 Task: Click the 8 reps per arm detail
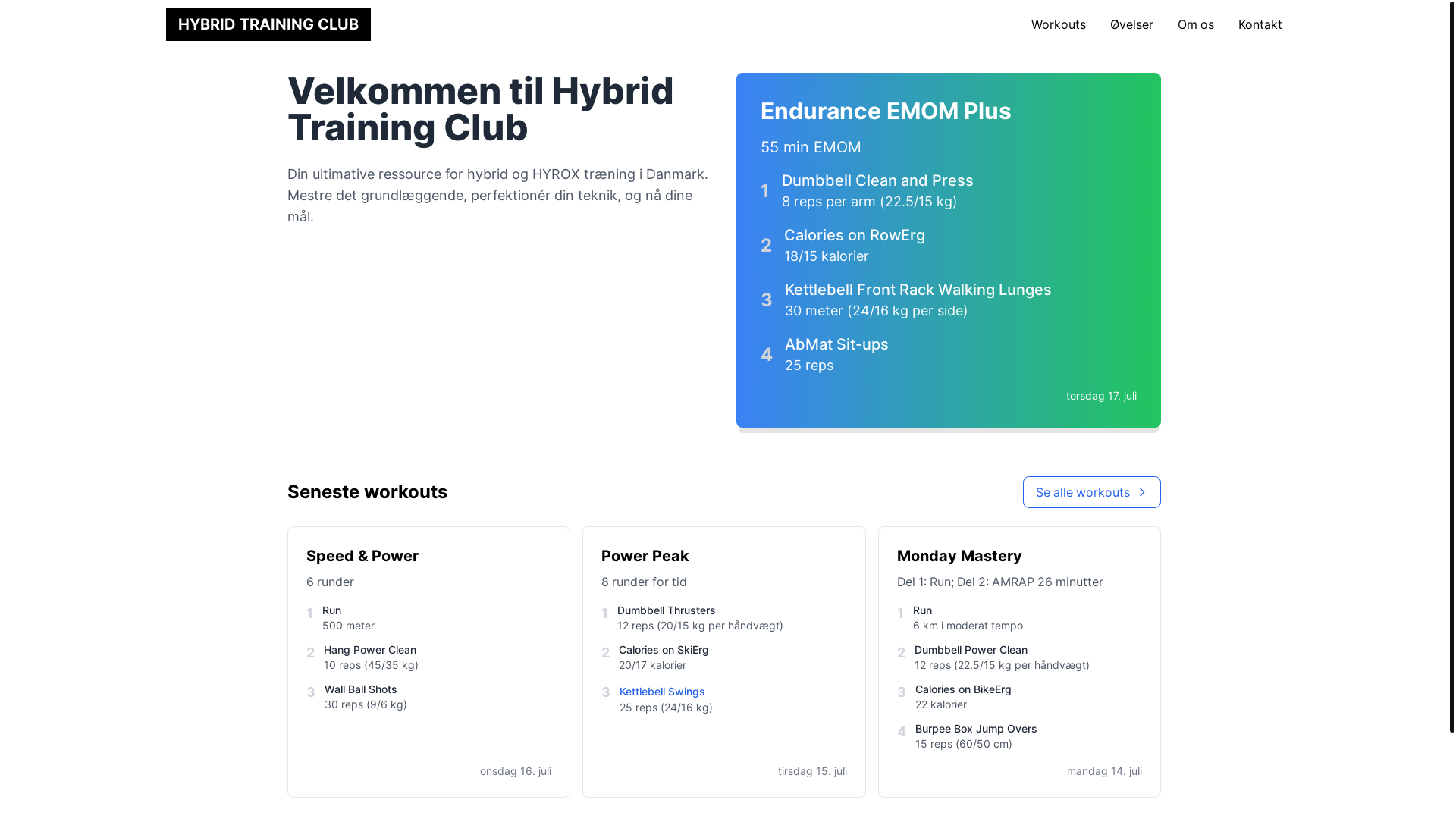869,202
